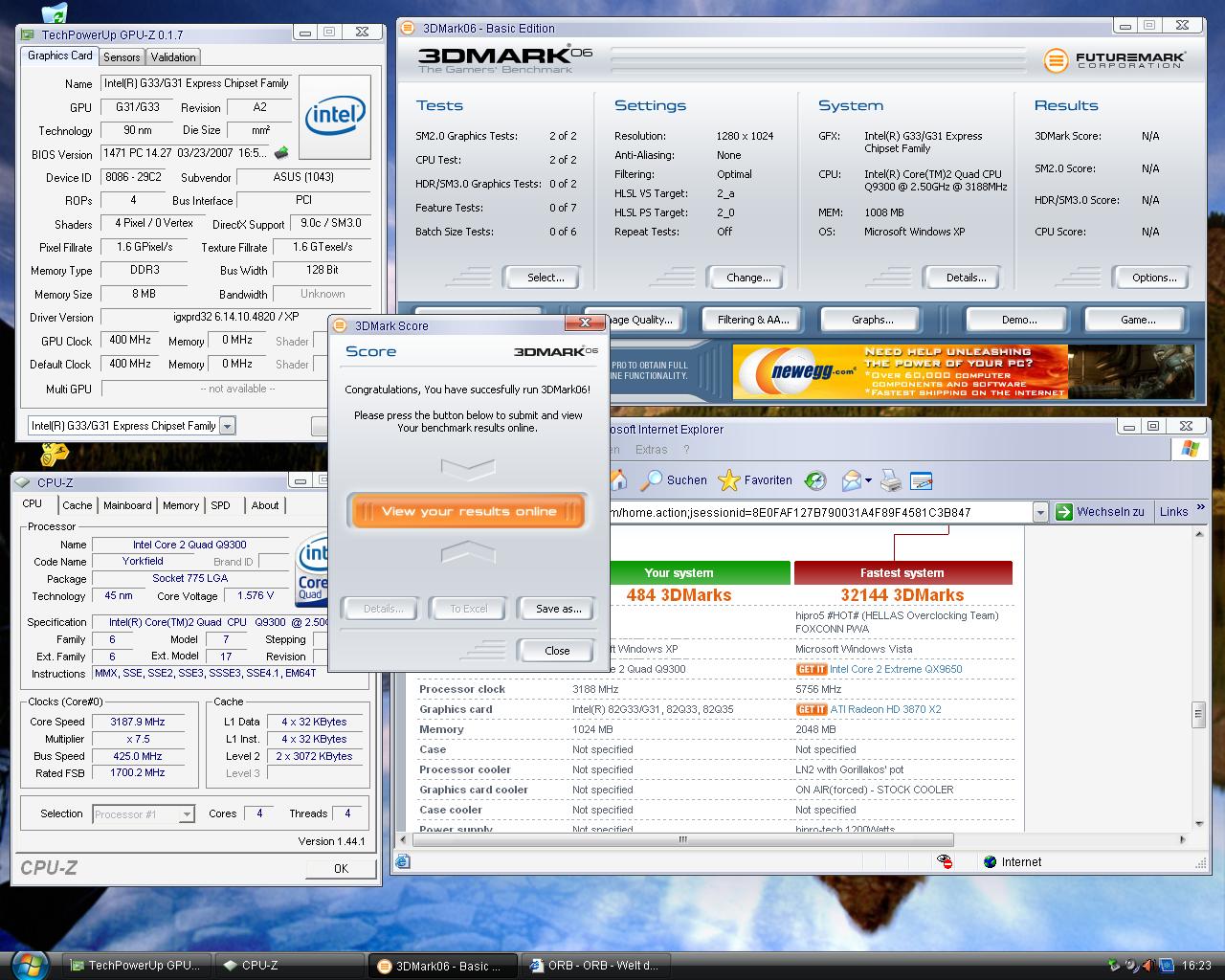Switch to the Cache tab in CPU-Z

78,505
